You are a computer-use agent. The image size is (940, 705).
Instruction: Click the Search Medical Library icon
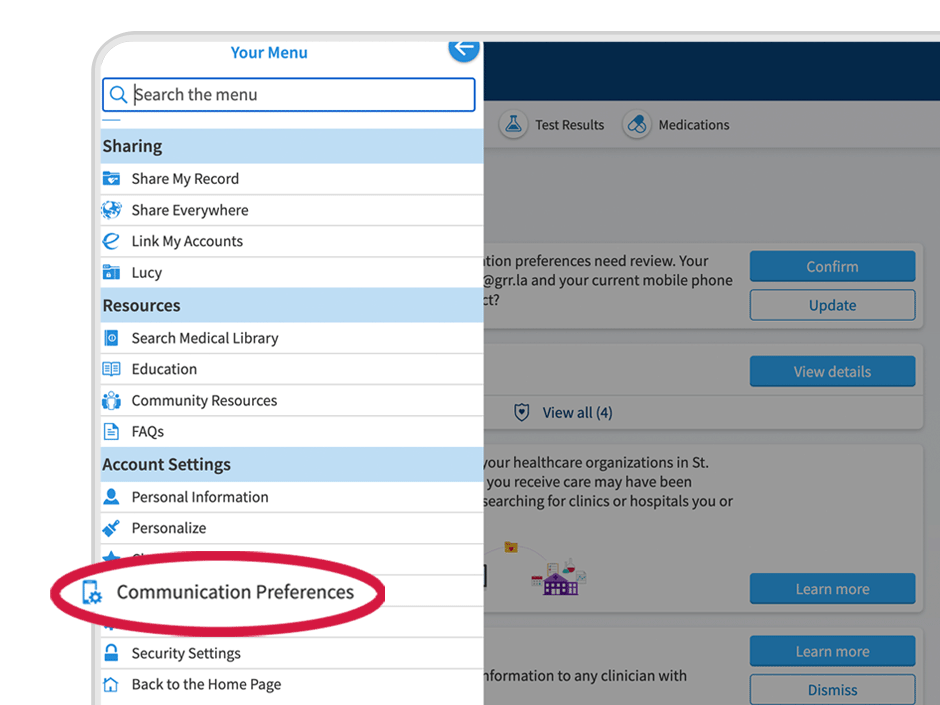(x=111, y=338)
